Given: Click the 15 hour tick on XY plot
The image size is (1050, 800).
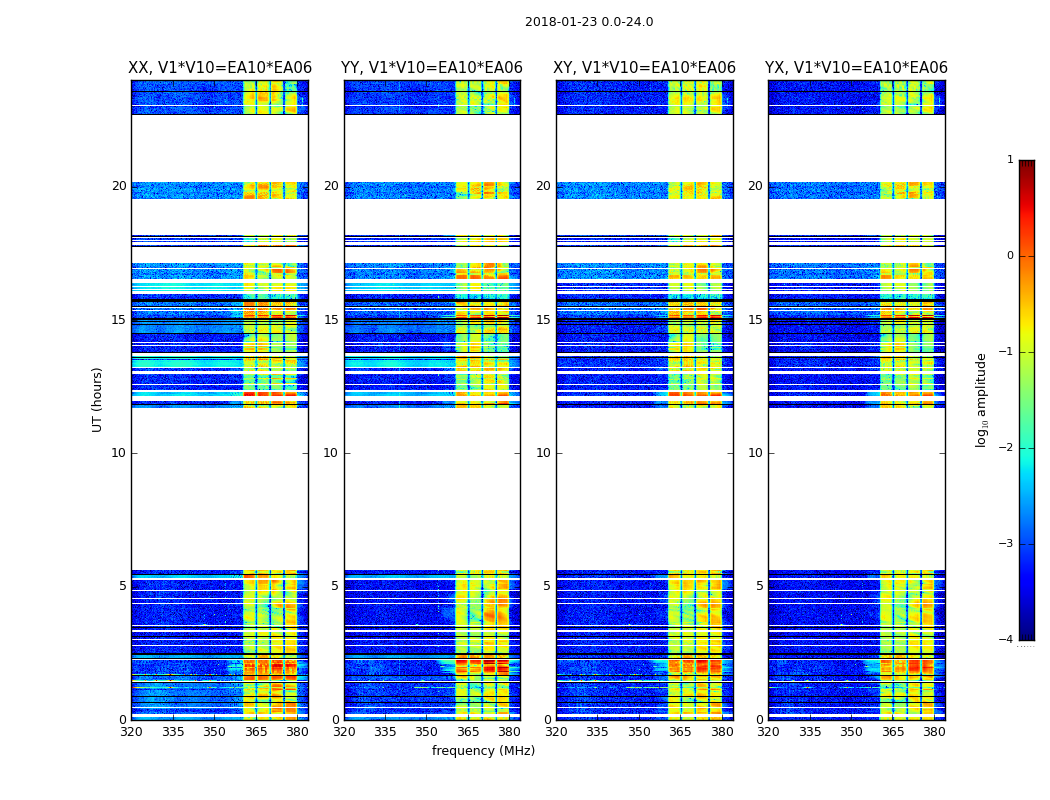Looking at the screenshot, I should pyautogui.click(x=543, y=320).
